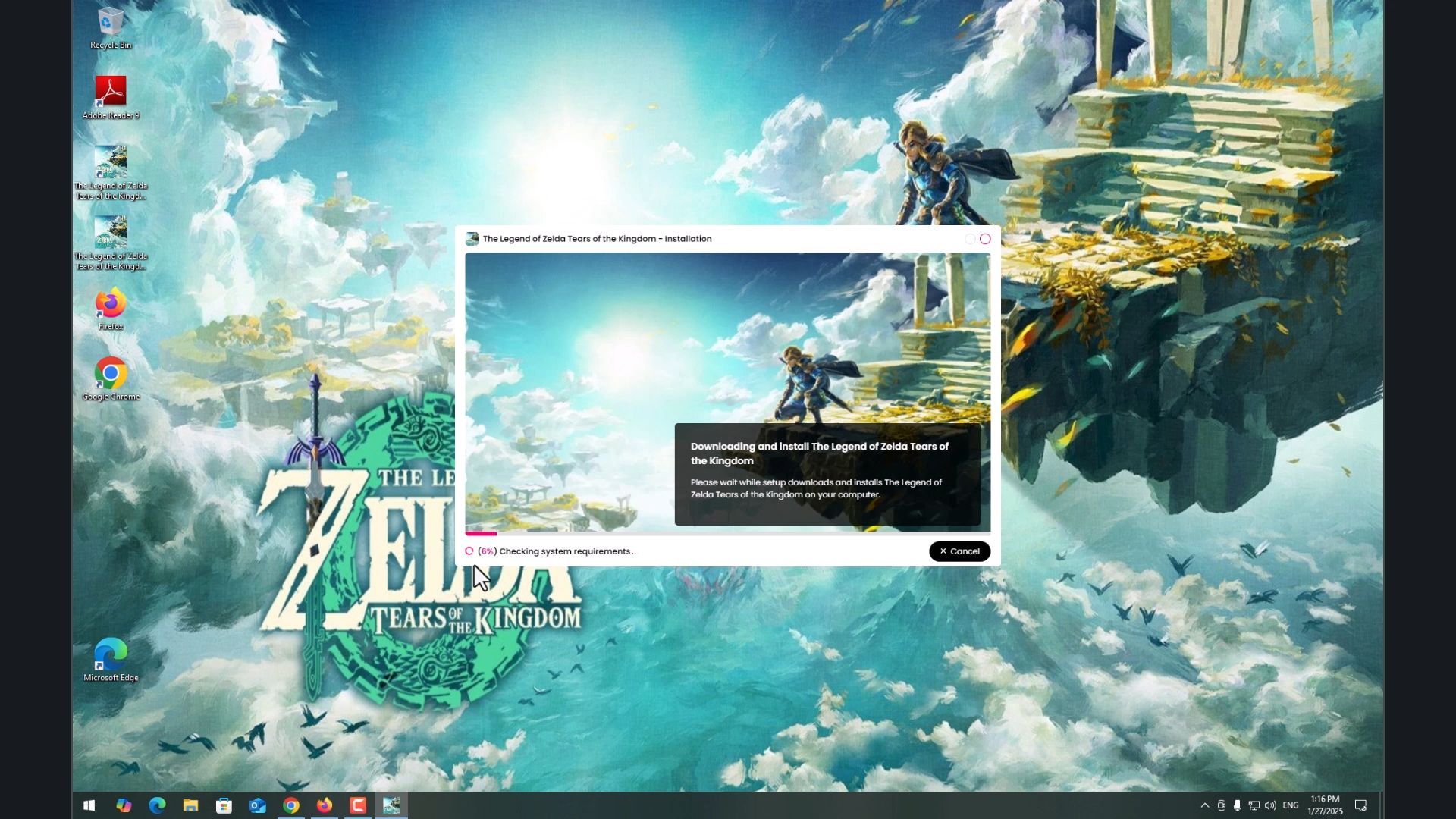Click the loading spinner beside 6% status

coord(469,551)
